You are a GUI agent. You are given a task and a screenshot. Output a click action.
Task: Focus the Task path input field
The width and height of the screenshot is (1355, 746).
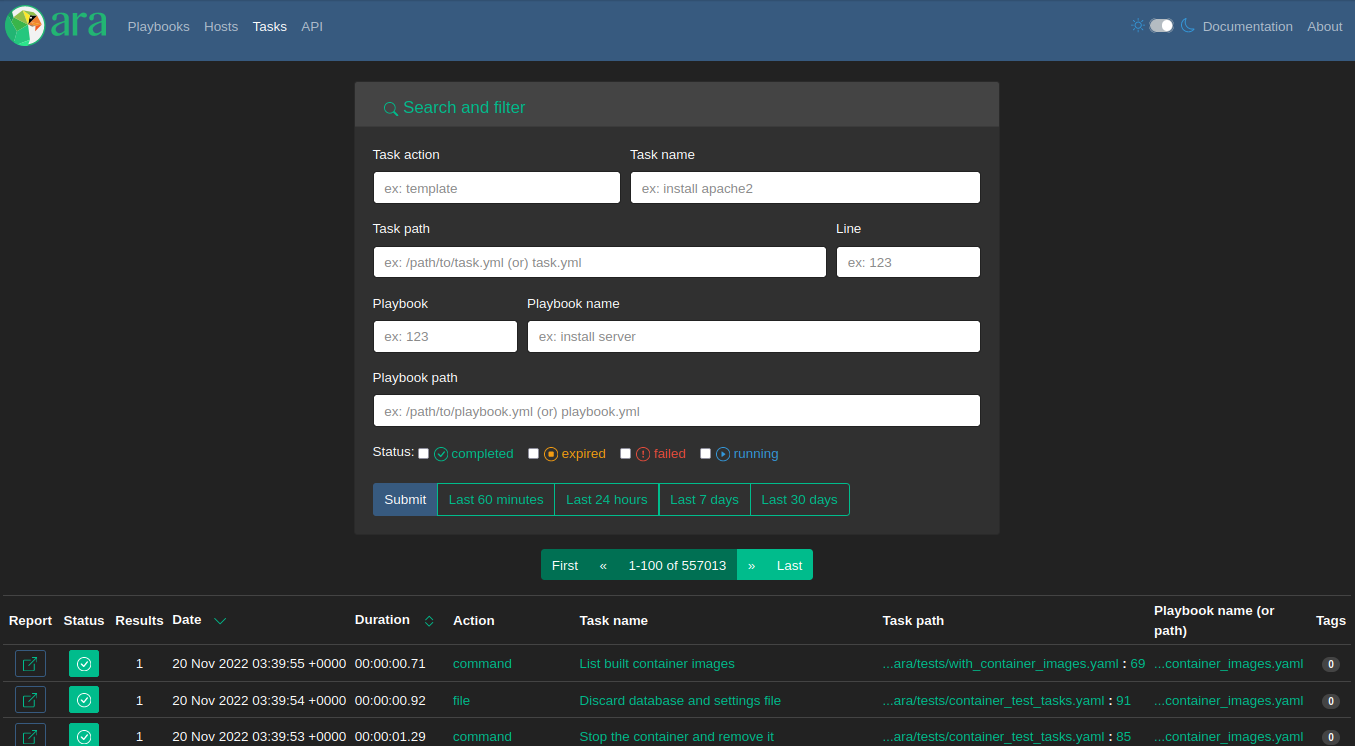(x=599, y=262)
